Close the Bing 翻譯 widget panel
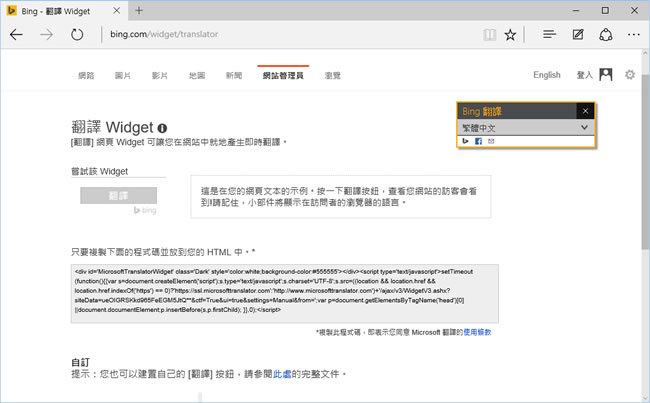Screen dimensions: 650x403 (585, 111)
